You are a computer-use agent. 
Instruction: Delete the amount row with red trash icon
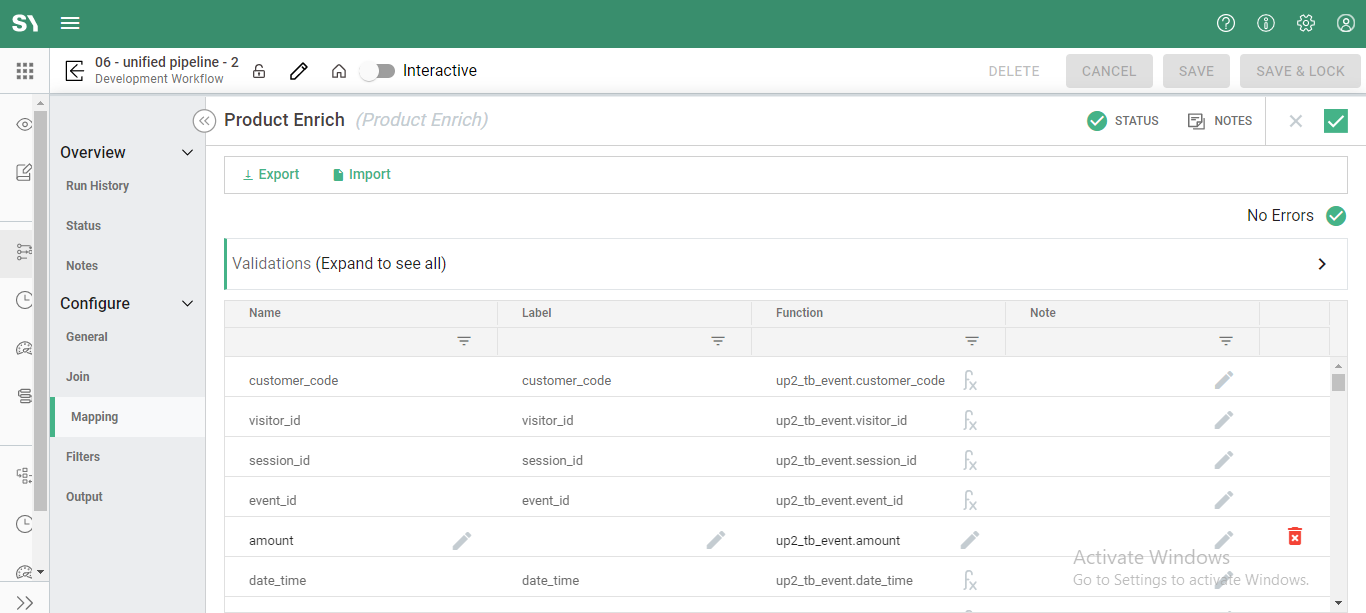(1295, 537)
